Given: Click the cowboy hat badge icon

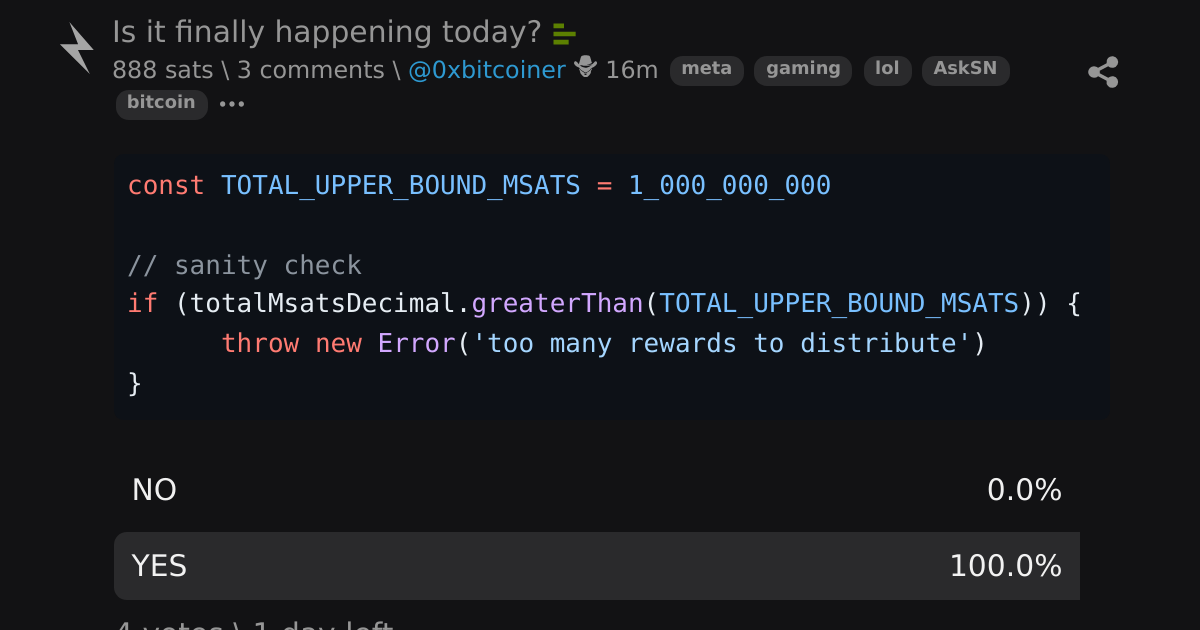Looking at the screenshot, I should pyautogui.click(x=586, y=68).
